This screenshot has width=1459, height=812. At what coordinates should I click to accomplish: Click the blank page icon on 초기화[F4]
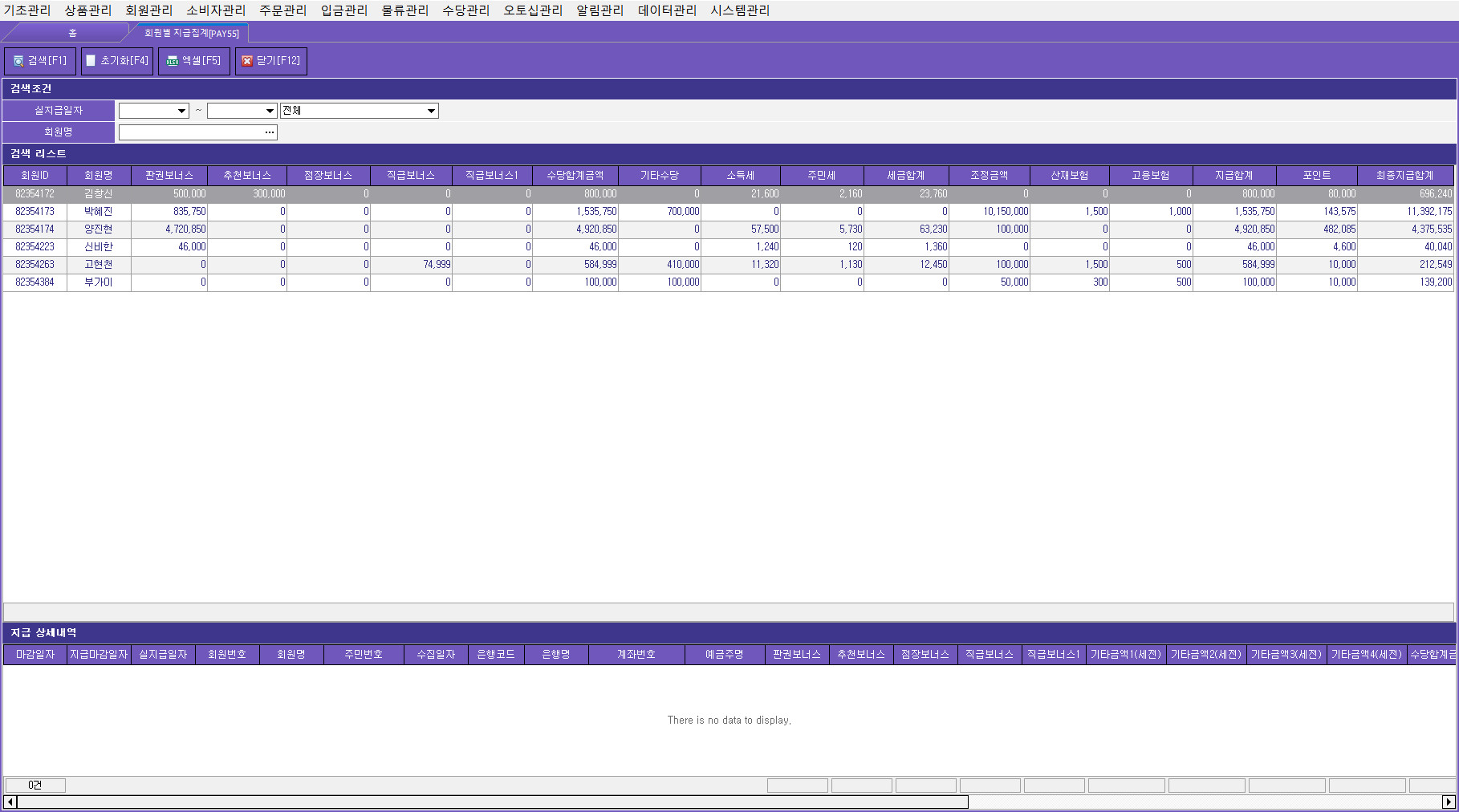pos(91,61)
